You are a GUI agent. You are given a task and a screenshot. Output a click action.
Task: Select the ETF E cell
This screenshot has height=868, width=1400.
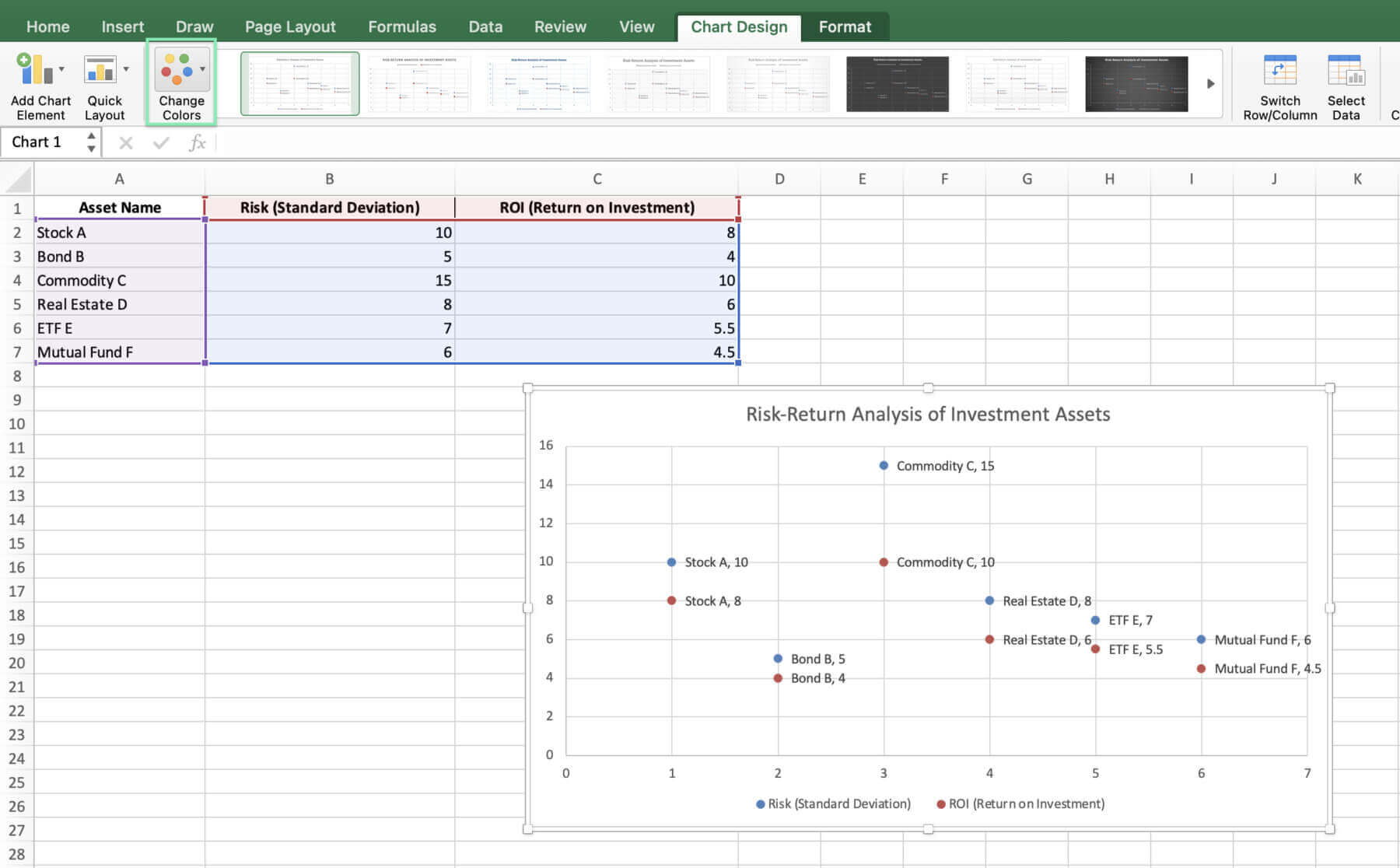120,328
